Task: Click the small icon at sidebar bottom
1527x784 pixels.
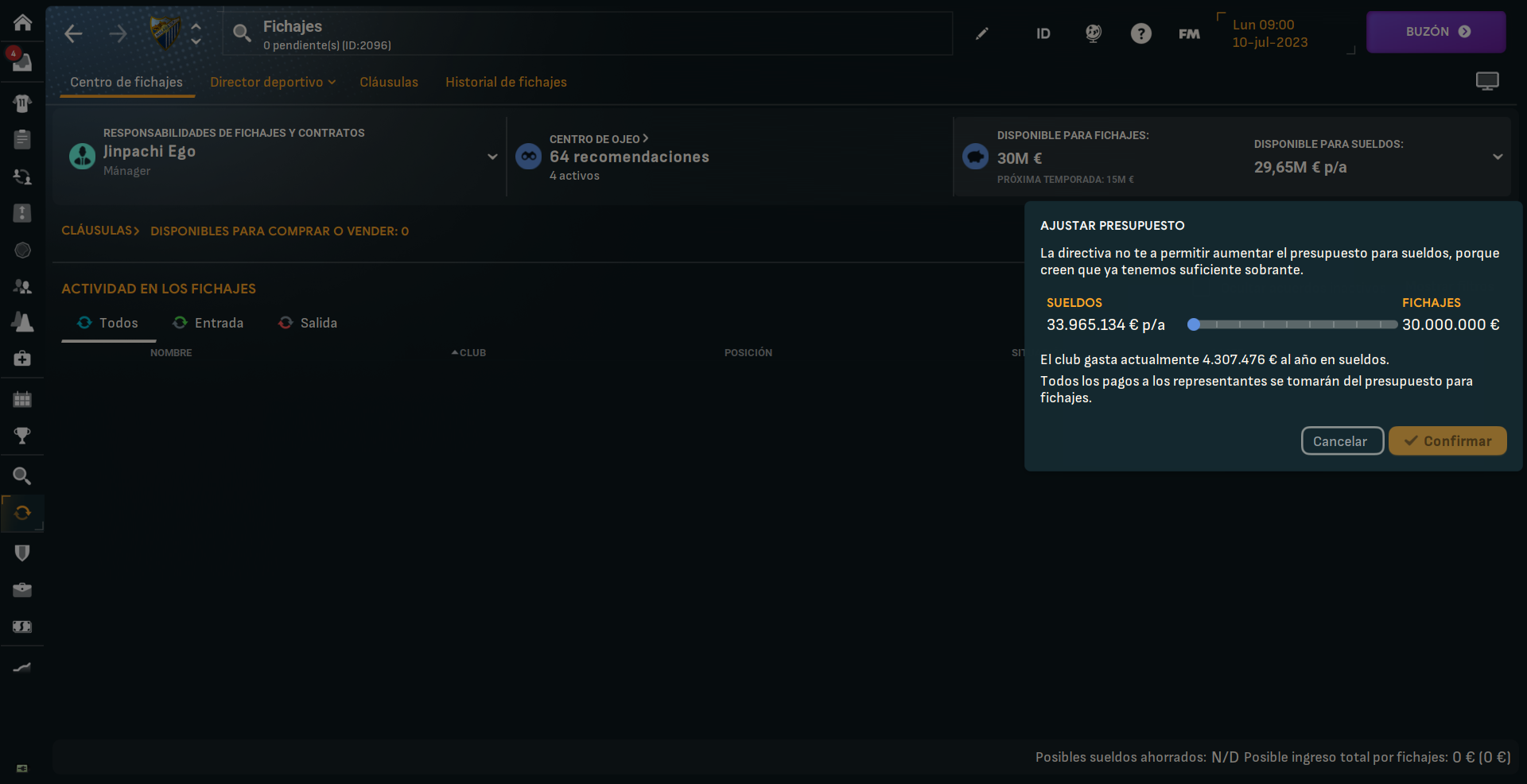Action: (22, 768)
